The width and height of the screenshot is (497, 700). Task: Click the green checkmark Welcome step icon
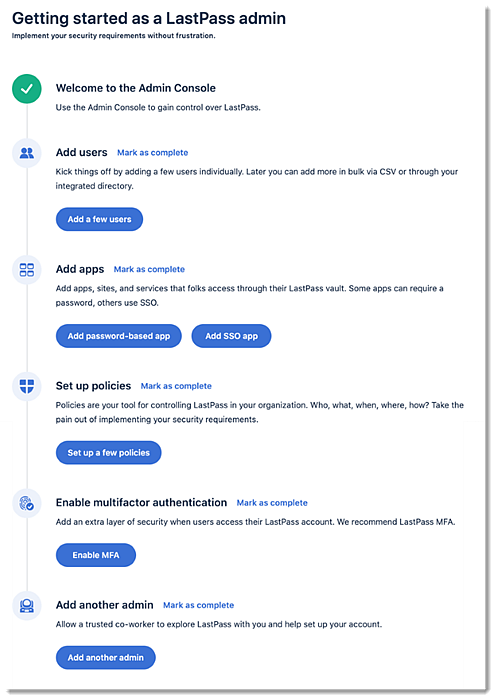(x=27, y=88)
